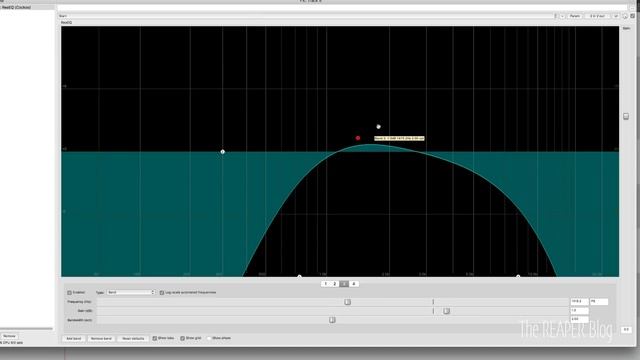640x360 pixels.
Task: Open the band Type dropdown
Action: [x=131, y=292]
